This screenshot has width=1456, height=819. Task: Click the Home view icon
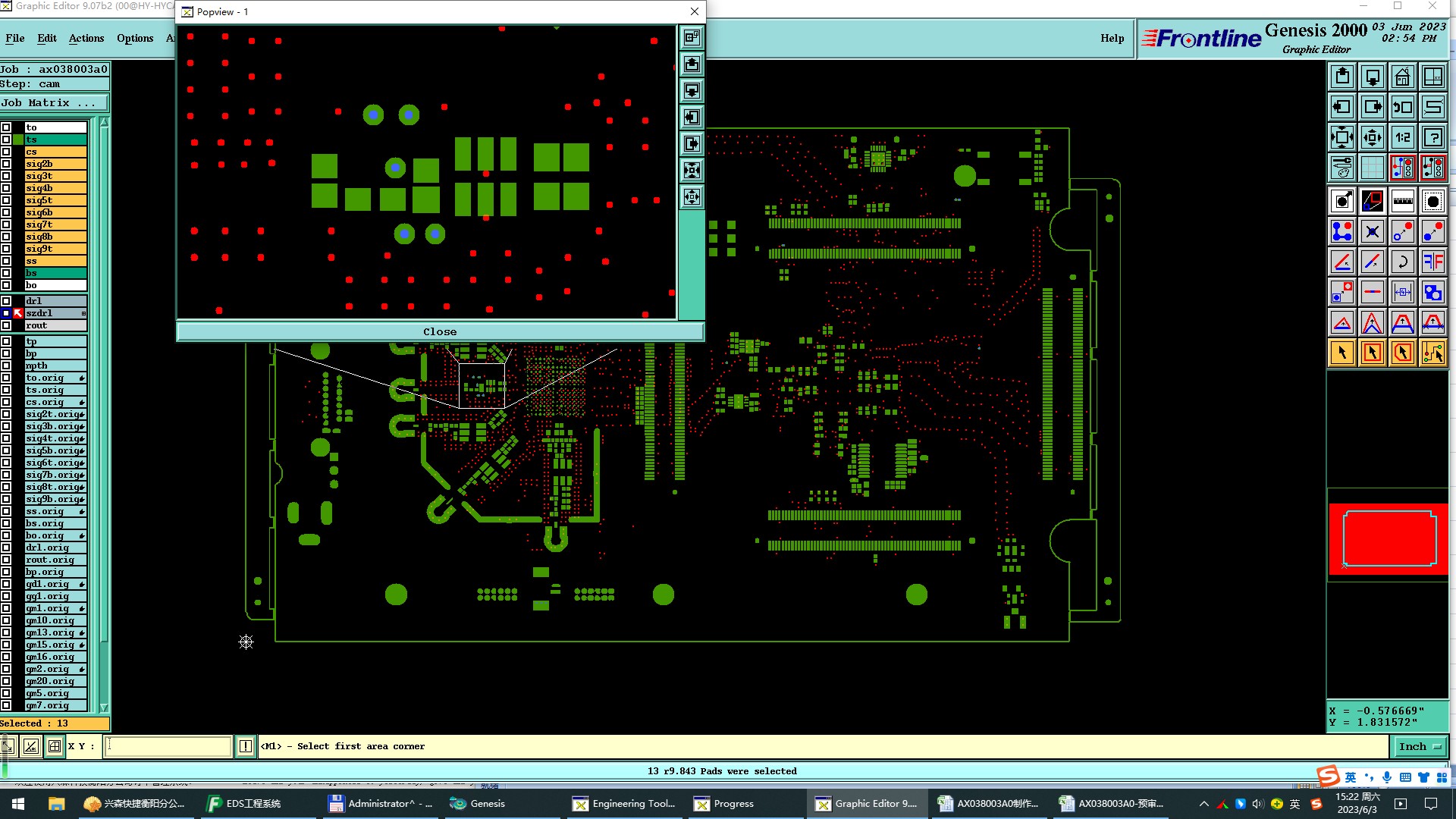coord(1402,77)
